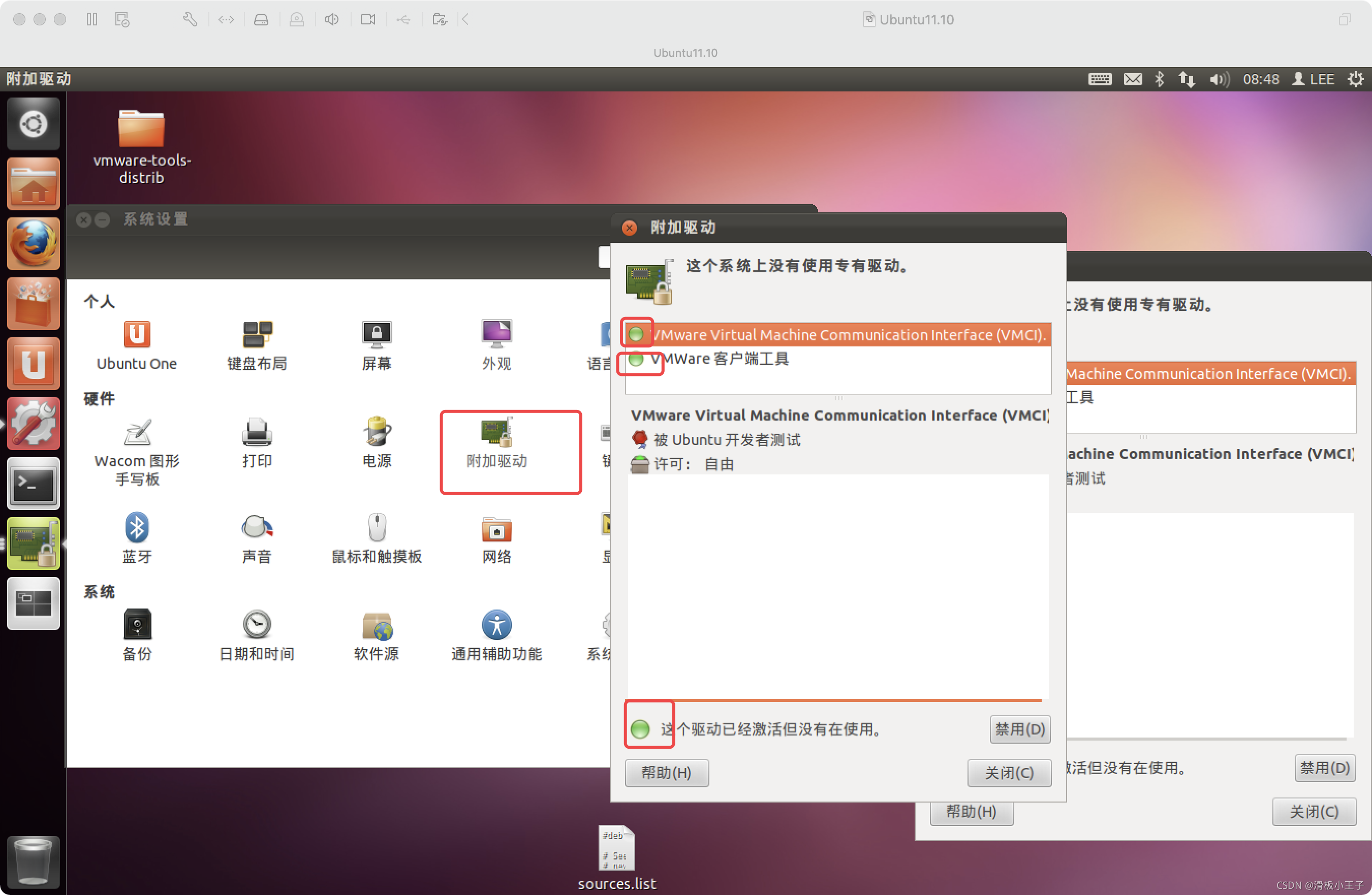Pause the virtual machine from VMware toolbar
Viewport: 1372px width, 895px height.
(91, 20)
